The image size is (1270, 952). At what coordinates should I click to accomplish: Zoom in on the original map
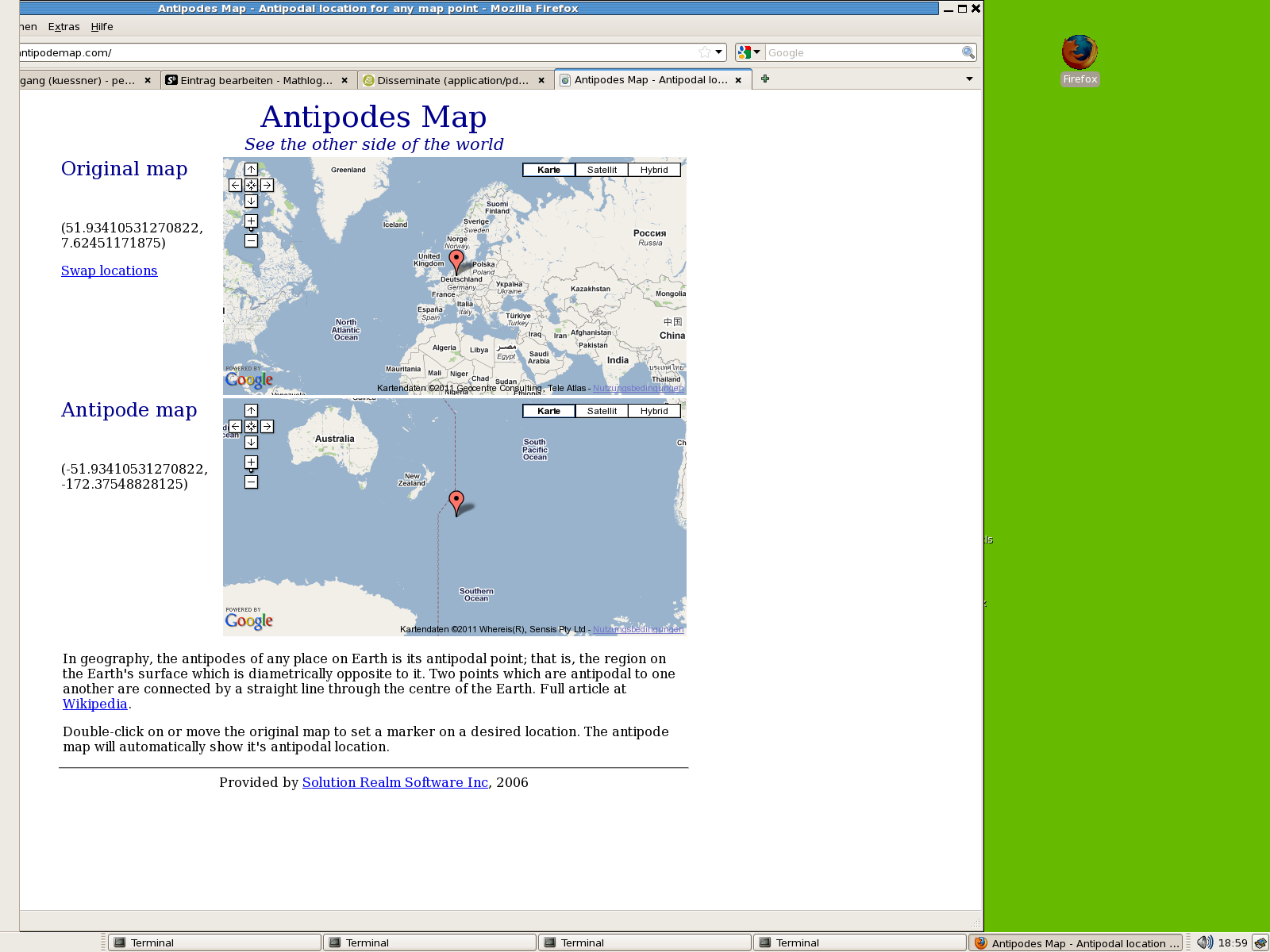click(x=251, y=221)
